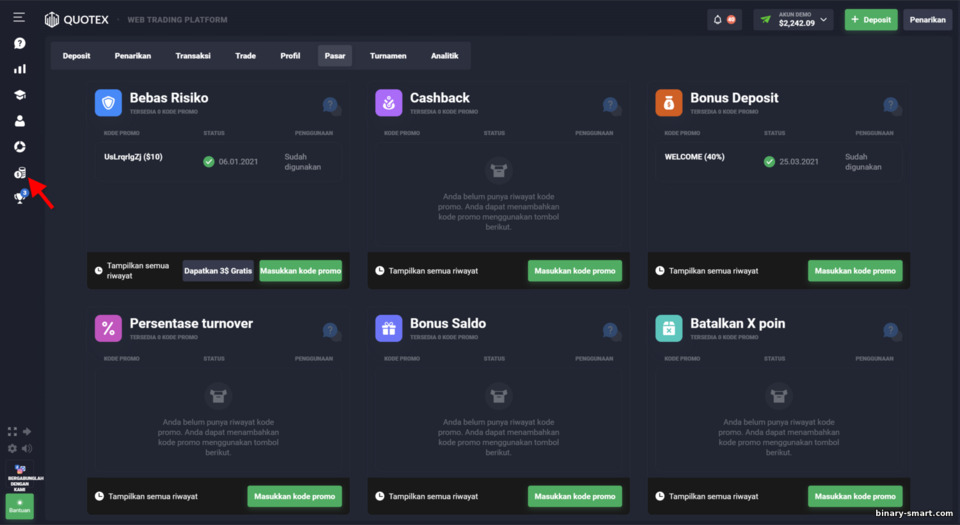Show all history in Batalkan X poin card
The height and width of the screenshot is (525, 960).
[707, 496]
